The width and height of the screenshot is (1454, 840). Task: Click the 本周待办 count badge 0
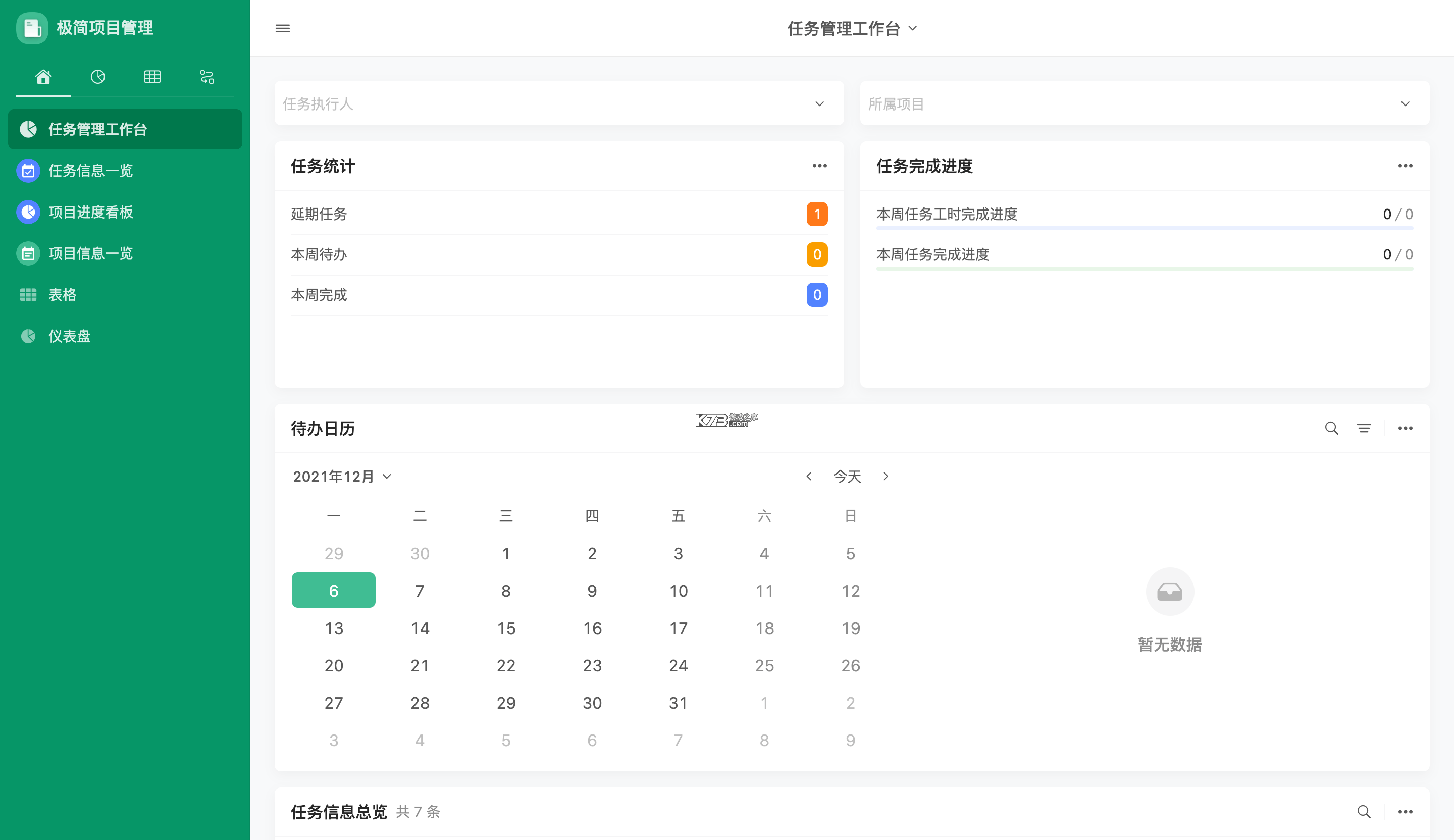point(817,254)
